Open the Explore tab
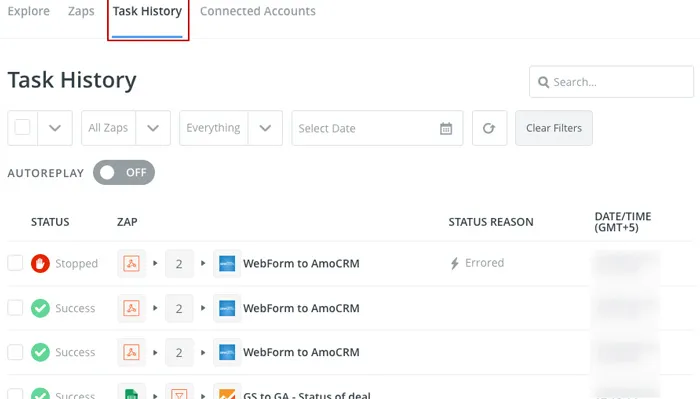The width and height of the screenshot is (700, 399). click(x=29, y=11)
